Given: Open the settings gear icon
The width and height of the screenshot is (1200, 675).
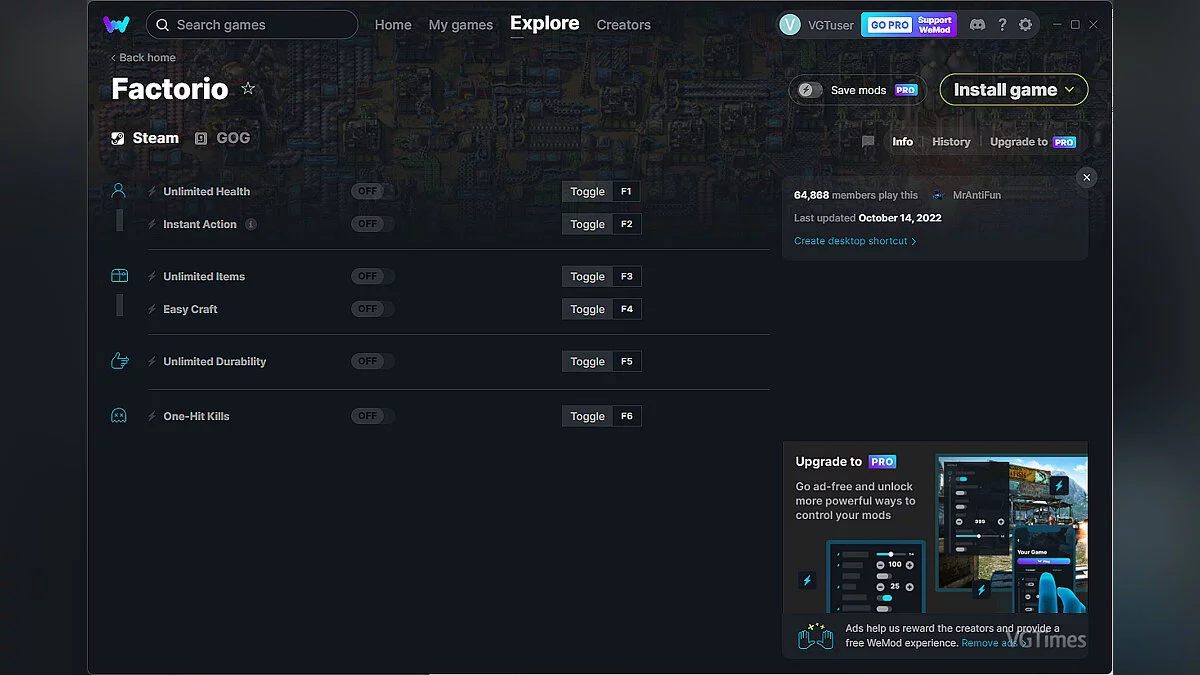Looking at the screenshot, I should tap(1025, 25).
